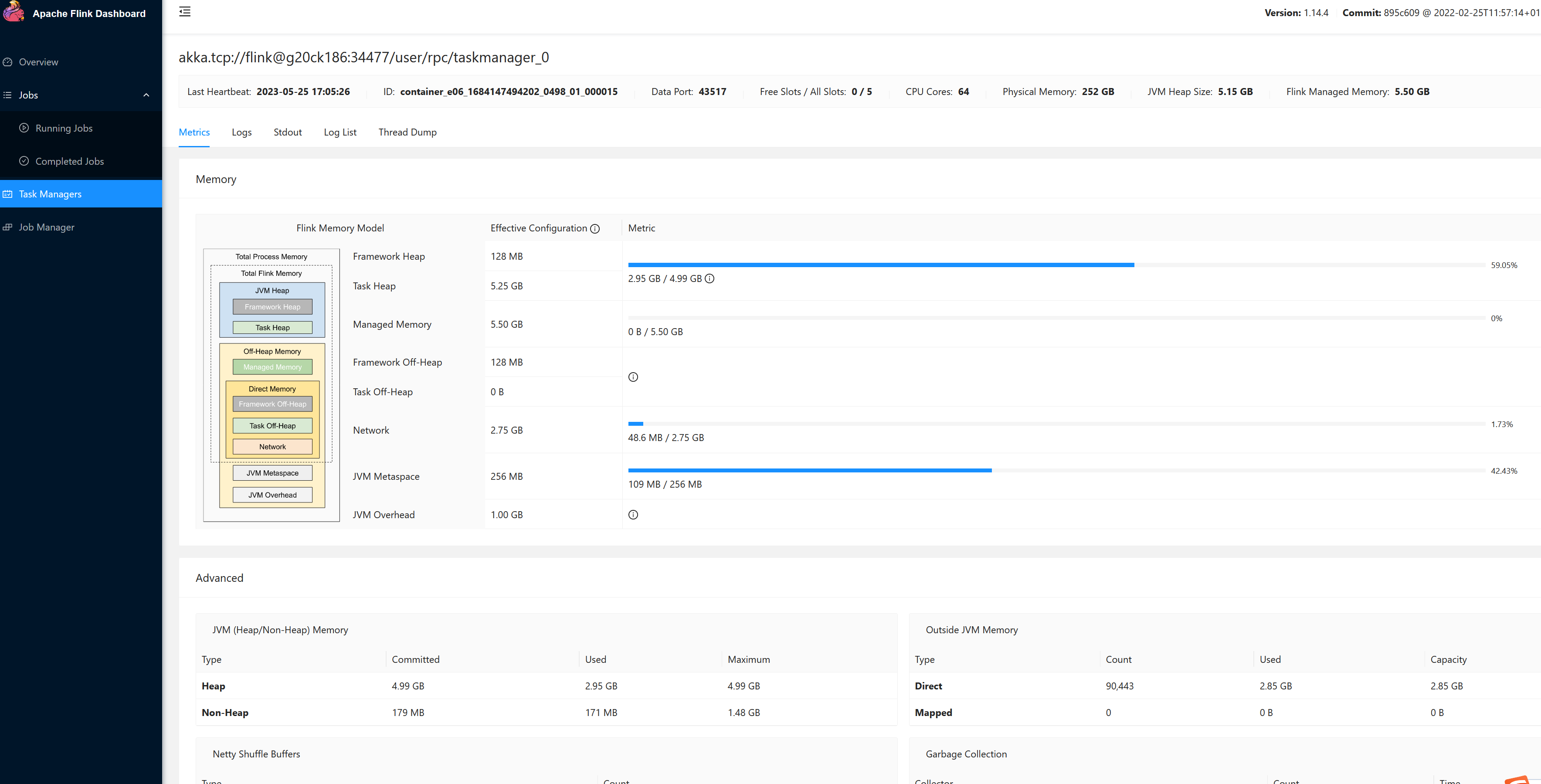
Task: Click info icon beside Effective Configuration
Action: [x=594, y=228]
